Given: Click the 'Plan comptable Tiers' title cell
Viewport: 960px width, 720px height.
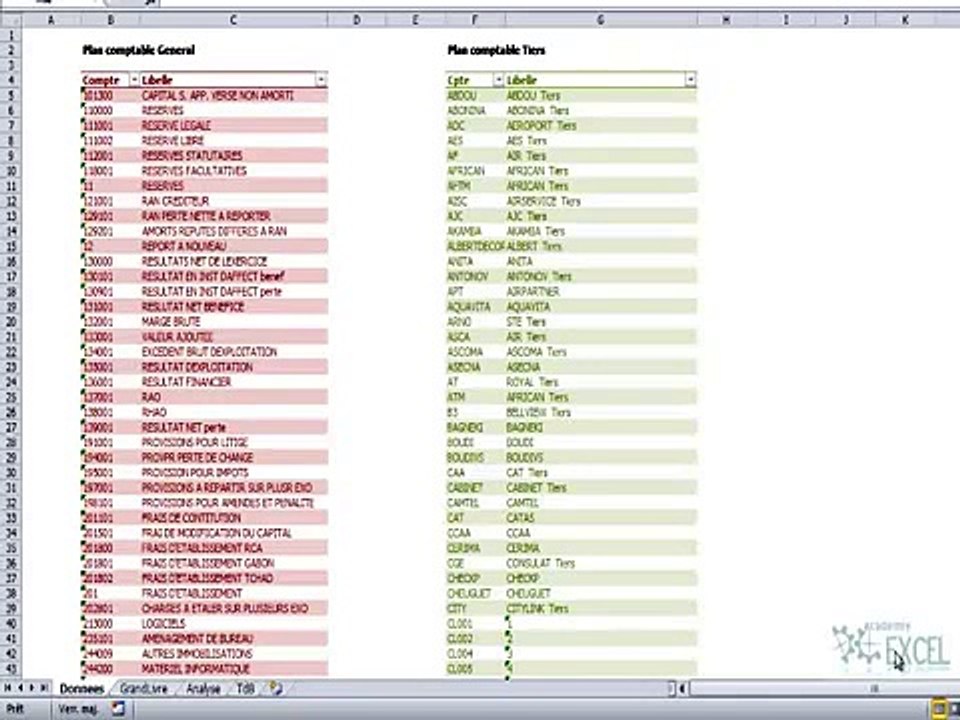Looking at the screenshot, I should 496,50.
